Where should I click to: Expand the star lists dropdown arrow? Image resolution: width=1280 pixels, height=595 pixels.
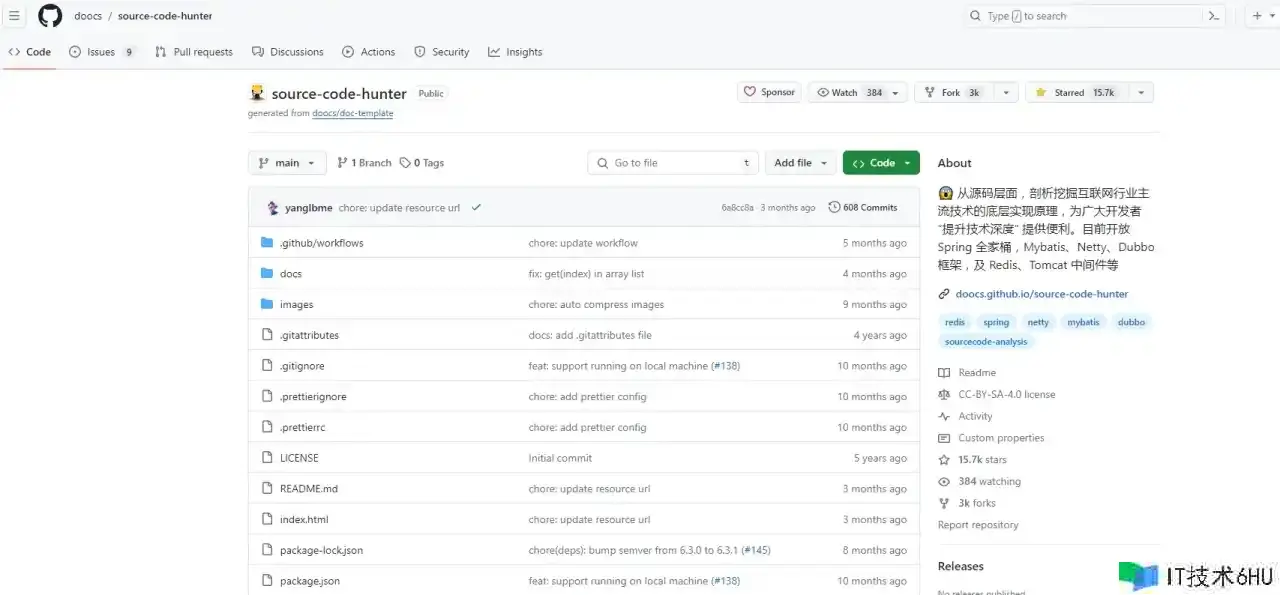tap(1140, 92)
